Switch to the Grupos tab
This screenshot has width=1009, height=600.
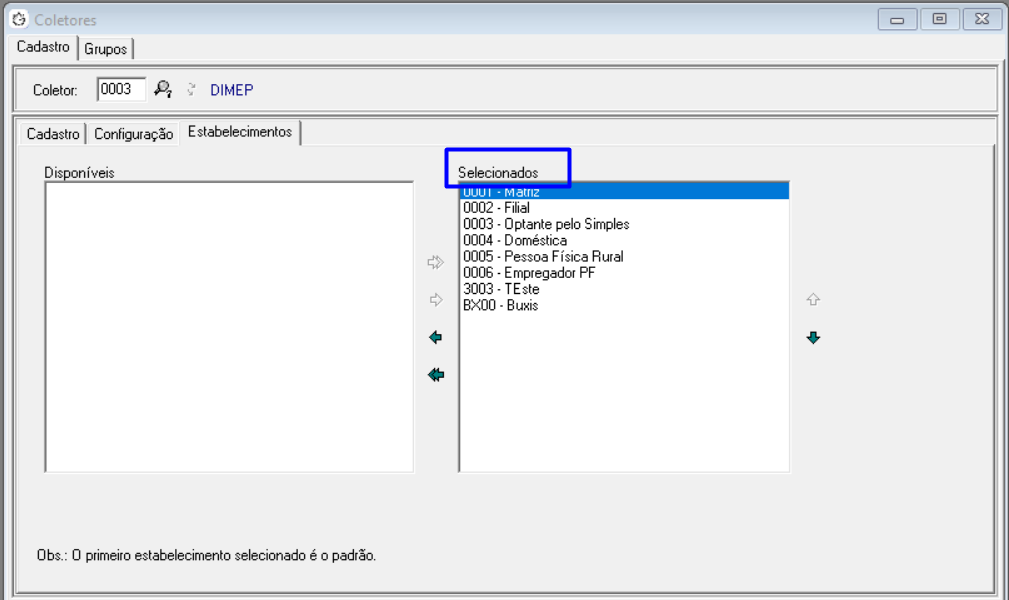pyautogui.click(x=105, y=48)
